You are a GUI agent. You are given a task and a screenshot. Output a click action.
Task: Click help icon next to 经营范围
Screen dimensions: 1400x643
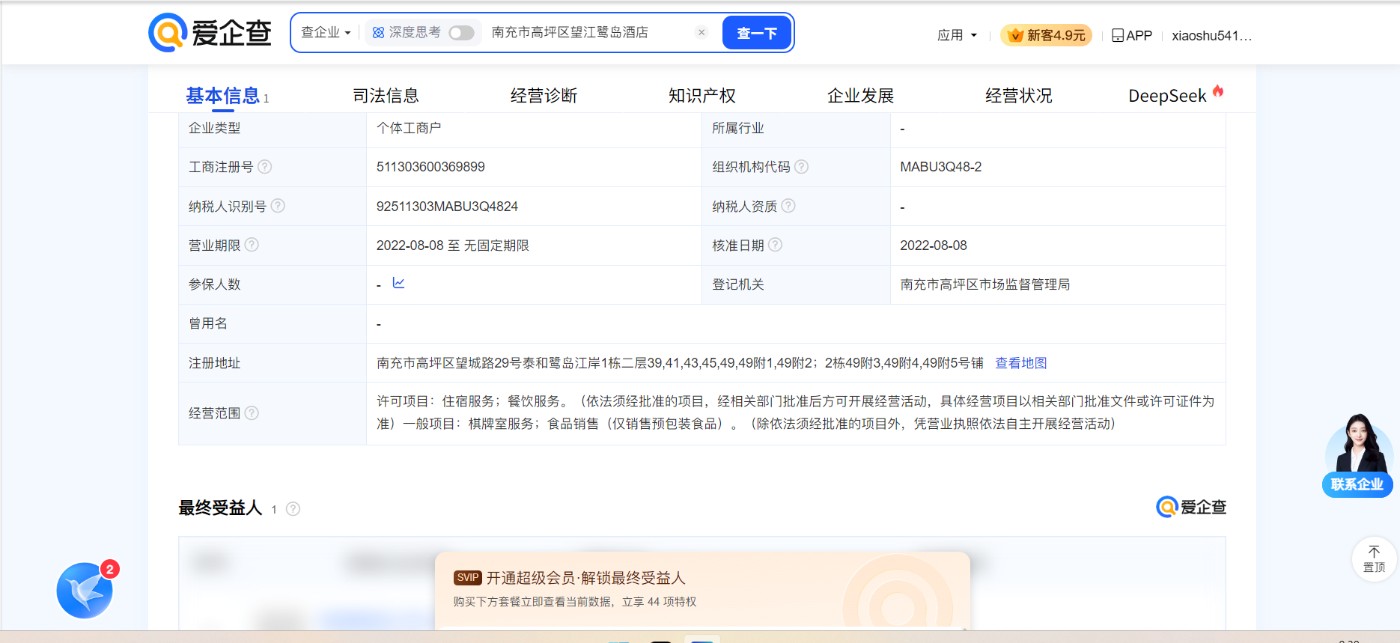pos(252,413)
